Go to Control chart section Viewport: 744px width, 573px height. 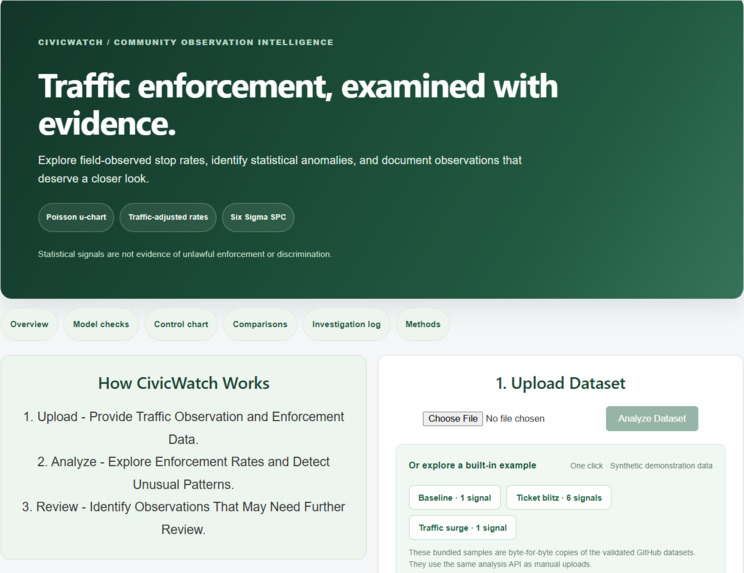pos(181,324)
